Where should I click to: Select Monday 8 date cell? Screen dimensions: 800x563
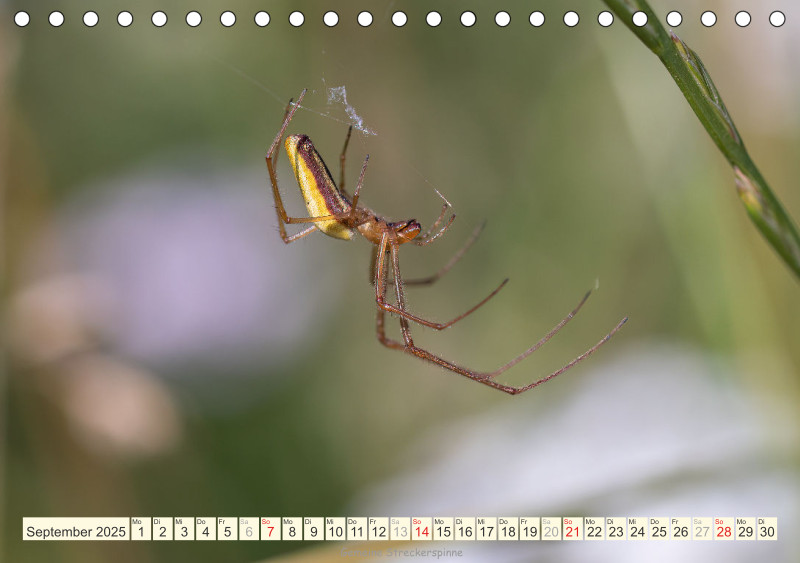292,529
